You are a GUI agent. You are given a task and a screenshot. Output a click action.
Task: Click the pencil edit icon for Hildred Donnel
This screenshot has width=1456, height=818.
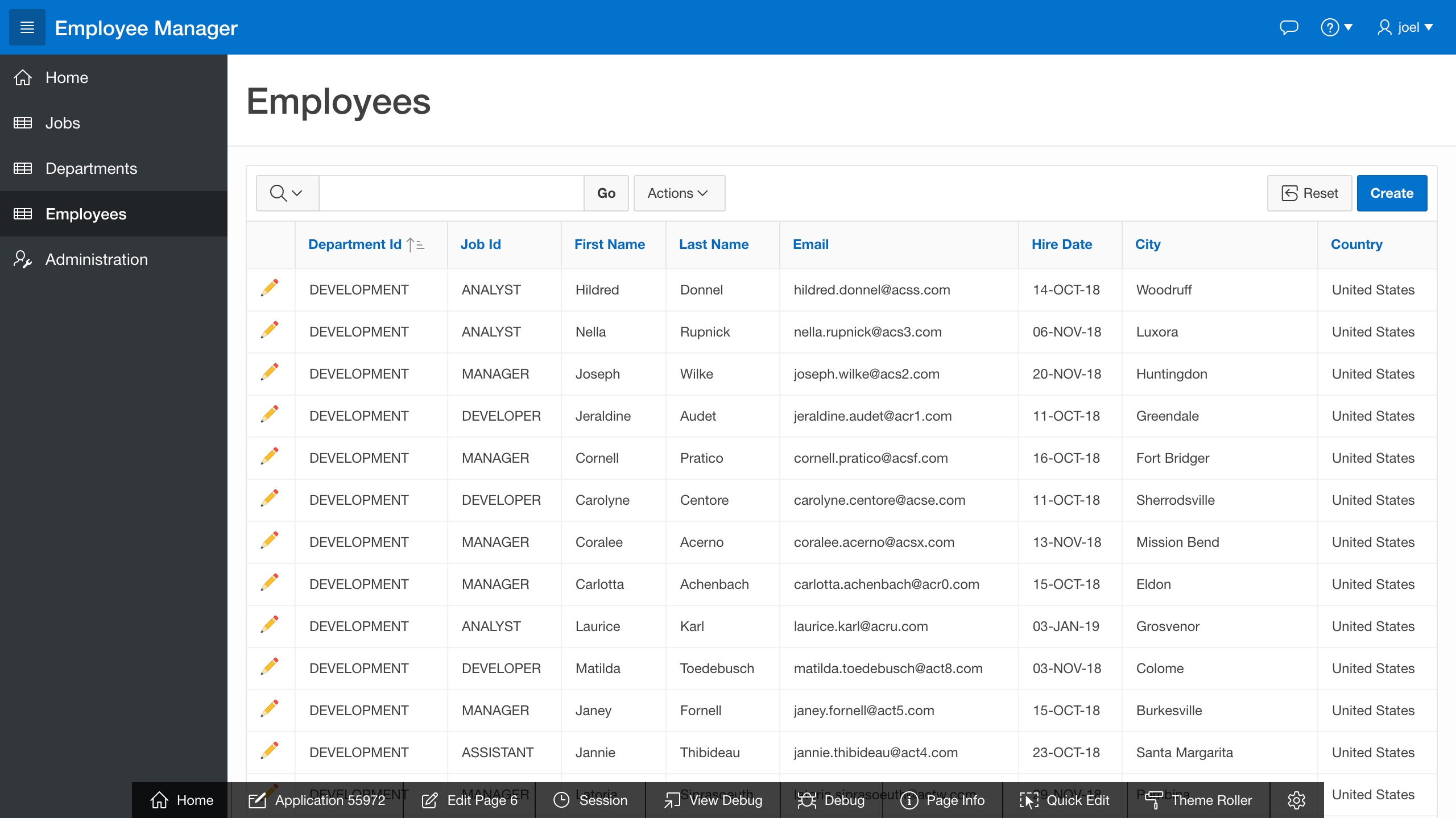pos(270,288)
